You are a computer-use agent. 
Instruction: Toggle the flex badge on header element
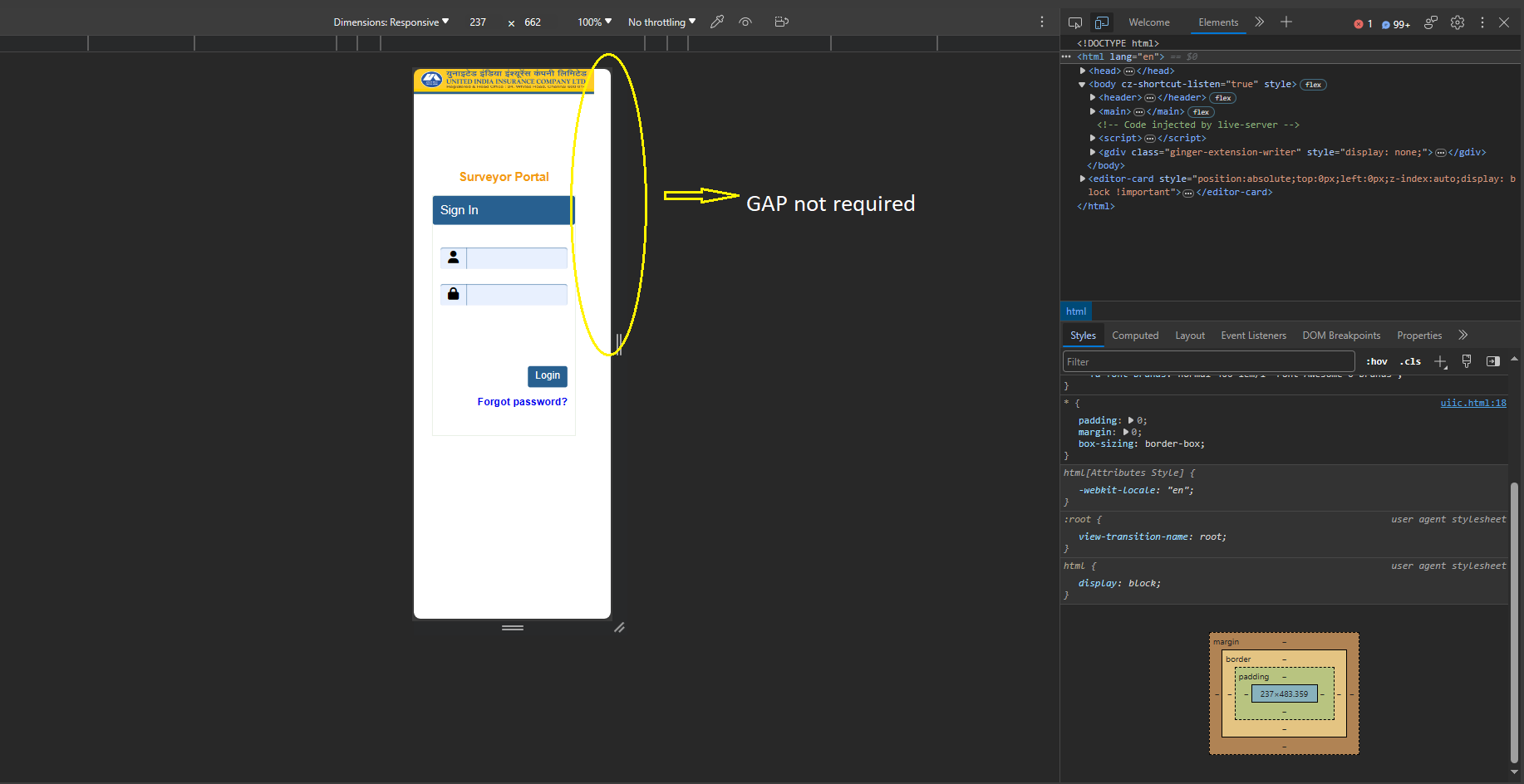[x=1223, y=98]
